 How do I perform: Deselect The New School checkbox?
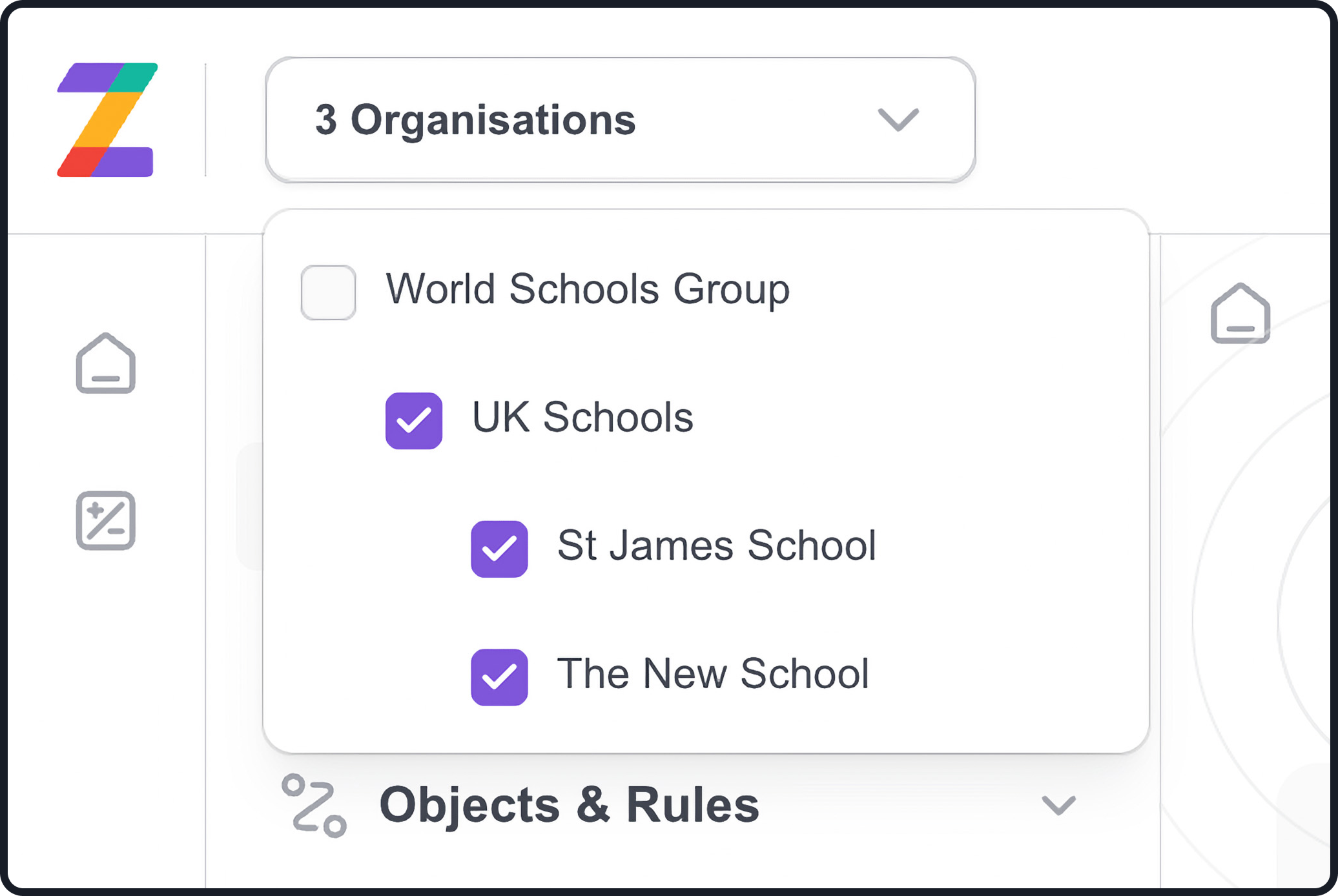pos(499,677)
